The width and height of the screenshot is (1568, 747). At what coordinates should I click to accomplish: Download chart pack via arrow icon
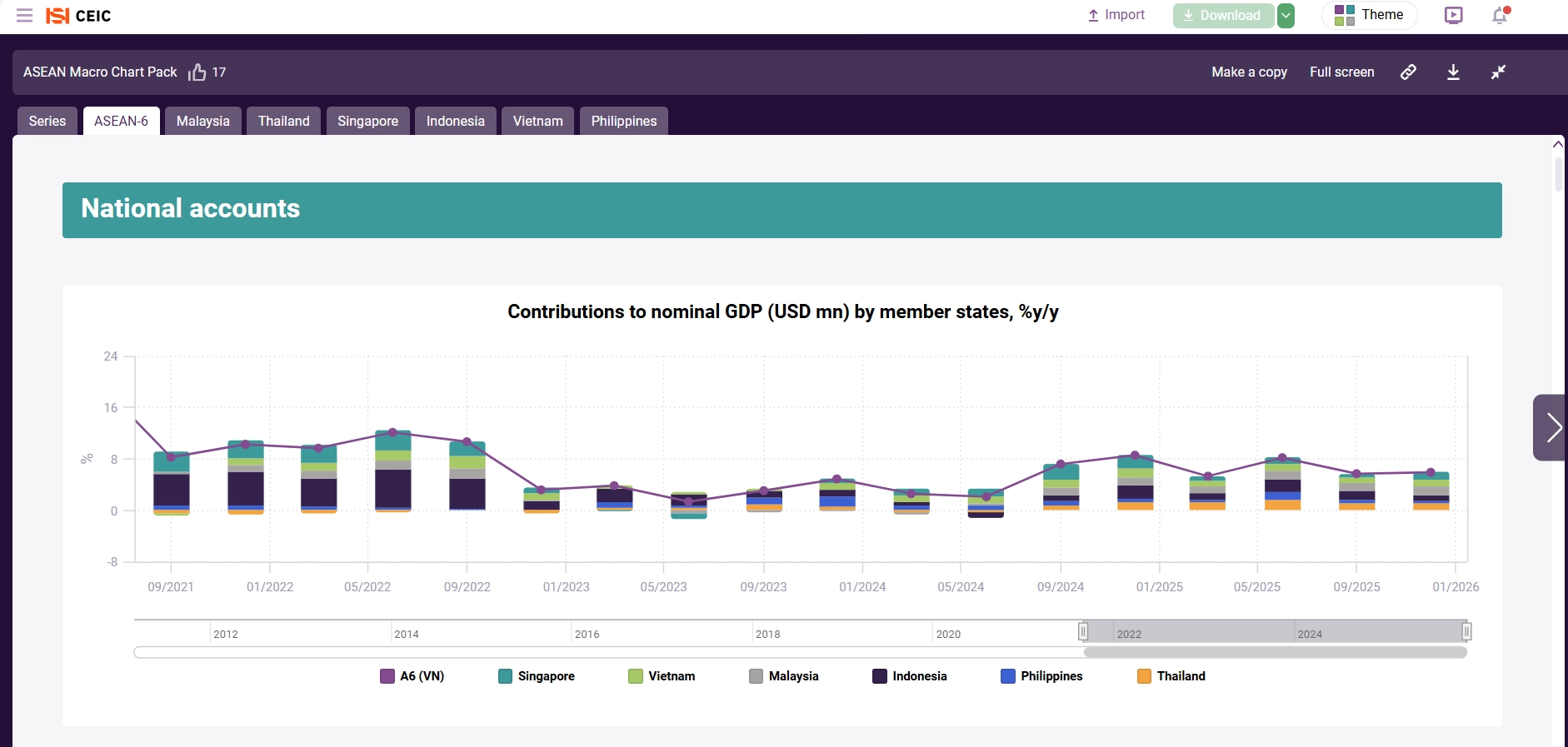(1453, 72)
